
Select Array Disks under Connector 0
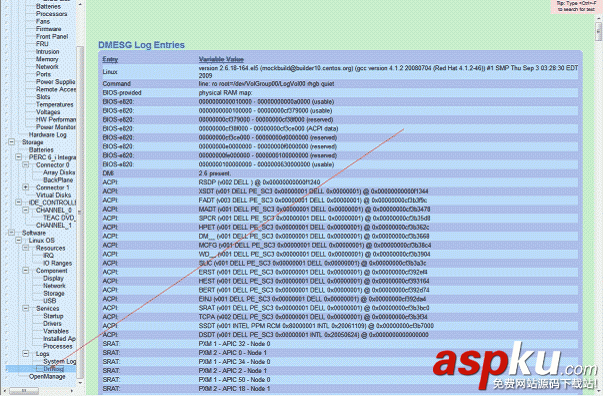[59, 172]
